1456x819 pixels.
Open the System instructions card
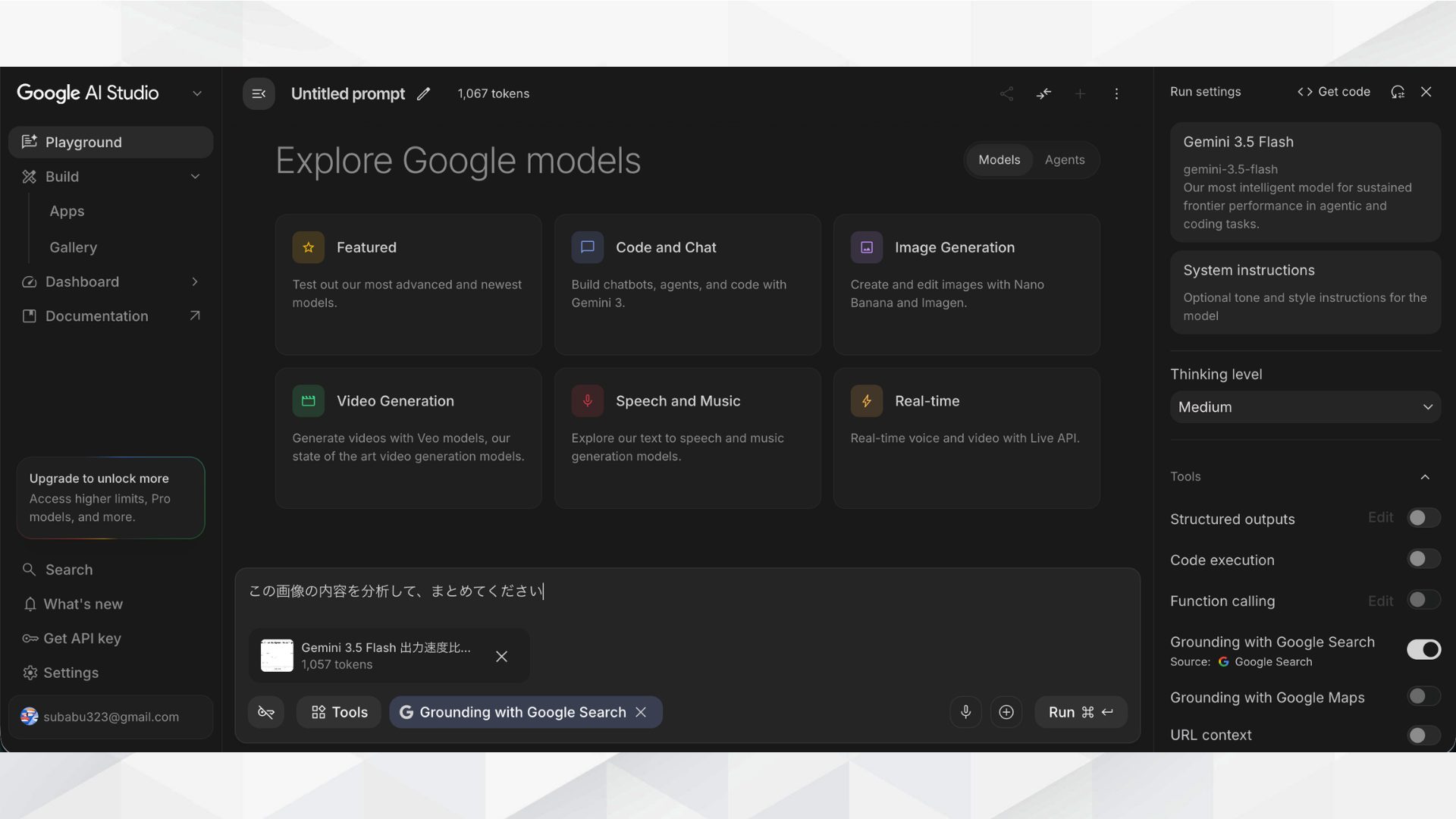click(1305, 292)
